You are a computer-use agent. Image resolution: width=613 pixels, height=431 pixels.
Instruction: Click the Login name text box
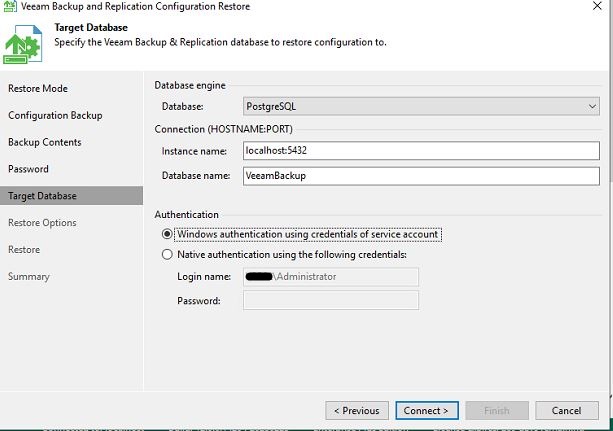pos(331,277)
